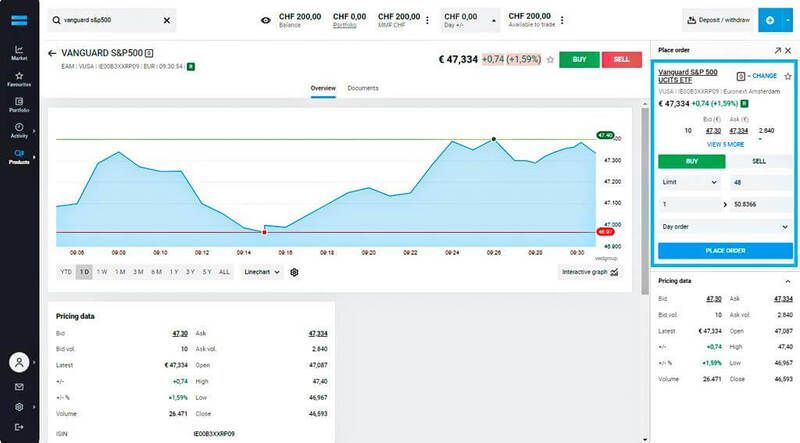Open chart settings gear icon
800x443 pixels.
click(294, 273)
